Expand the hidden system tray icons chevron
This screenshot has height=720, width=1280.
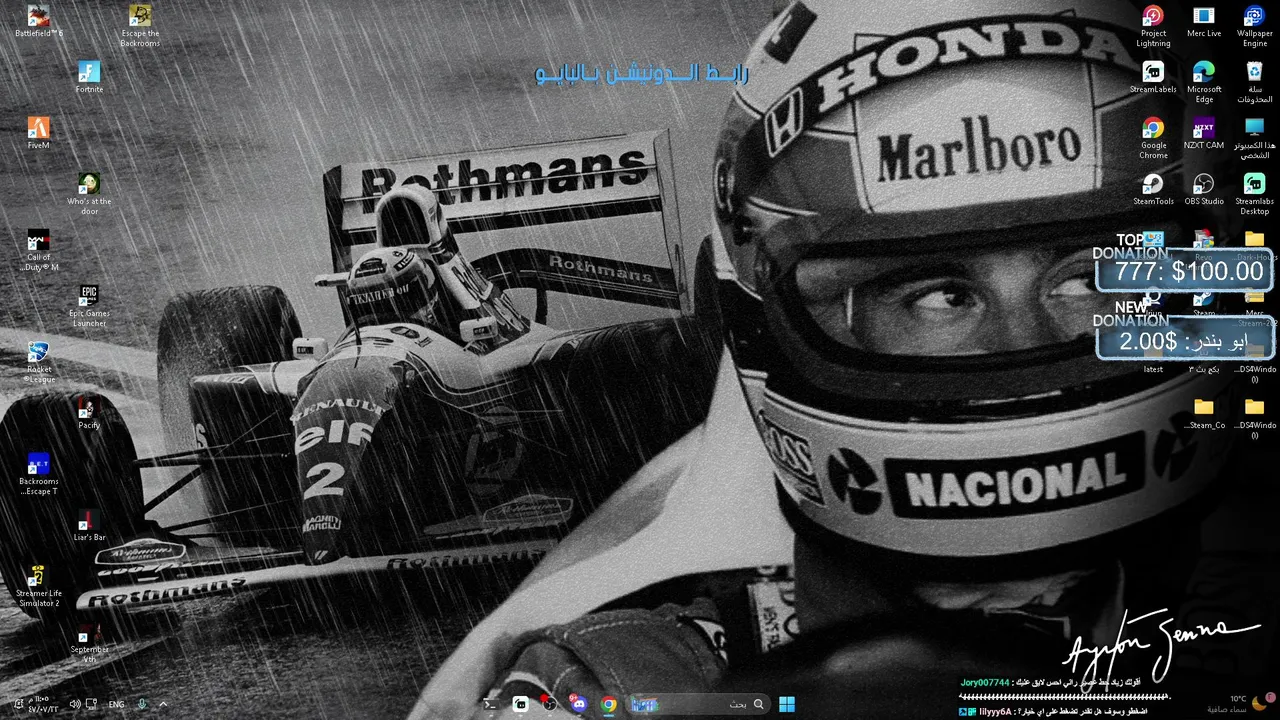click(164, 704)
